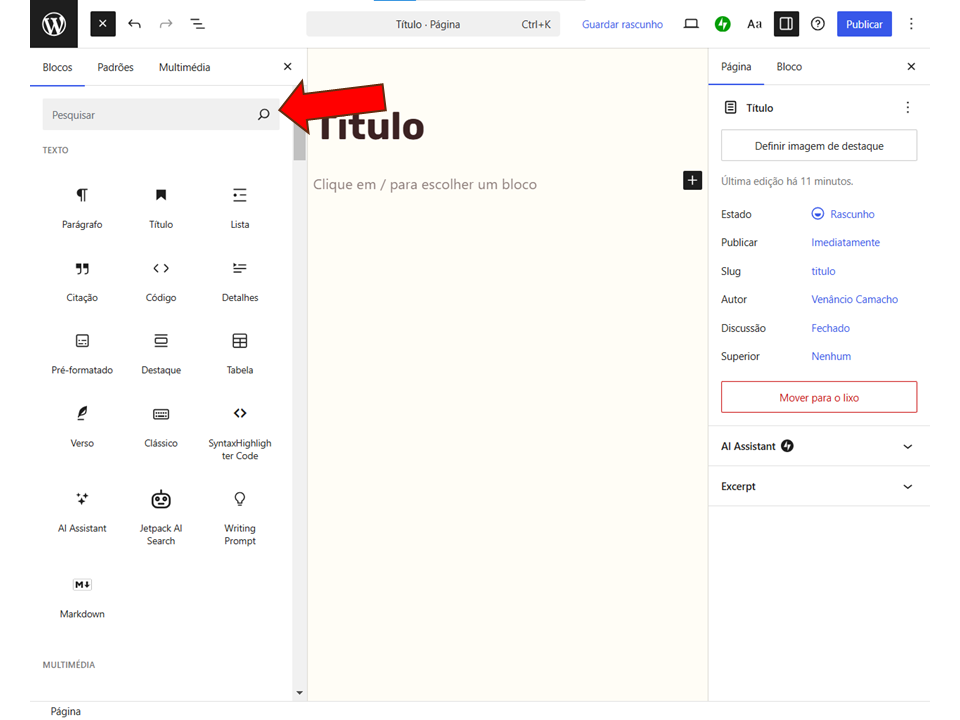This screenshot has width=960, height=720.
Task: Toggle document overview list view
Action: click(198, 24)
